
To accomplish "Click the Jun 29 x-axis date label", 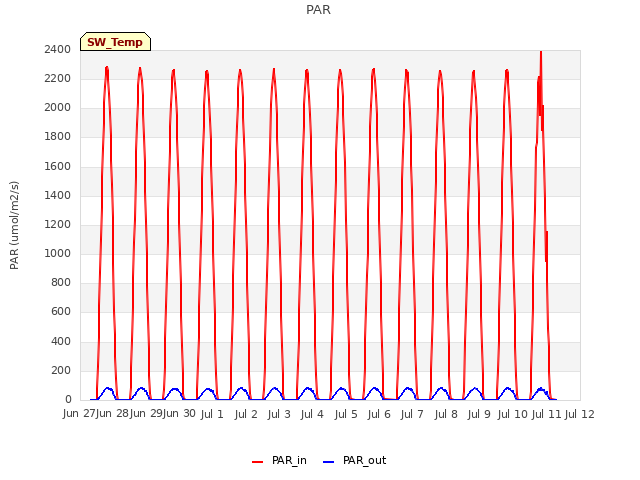I will pos(146,414).
